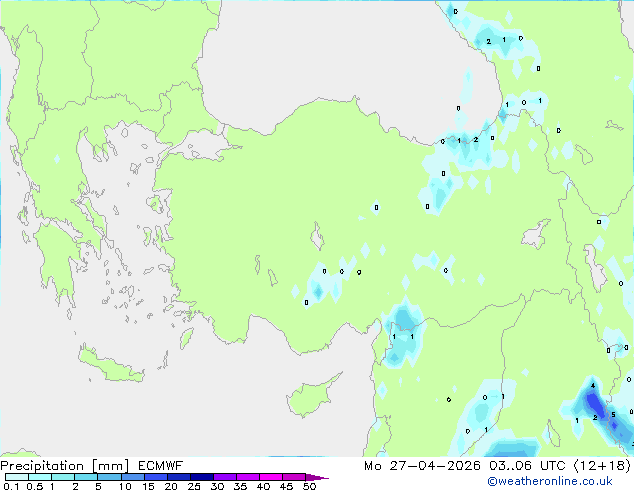
Task: Select the 5–10 mm legend color box
Action: coord(109,477)
